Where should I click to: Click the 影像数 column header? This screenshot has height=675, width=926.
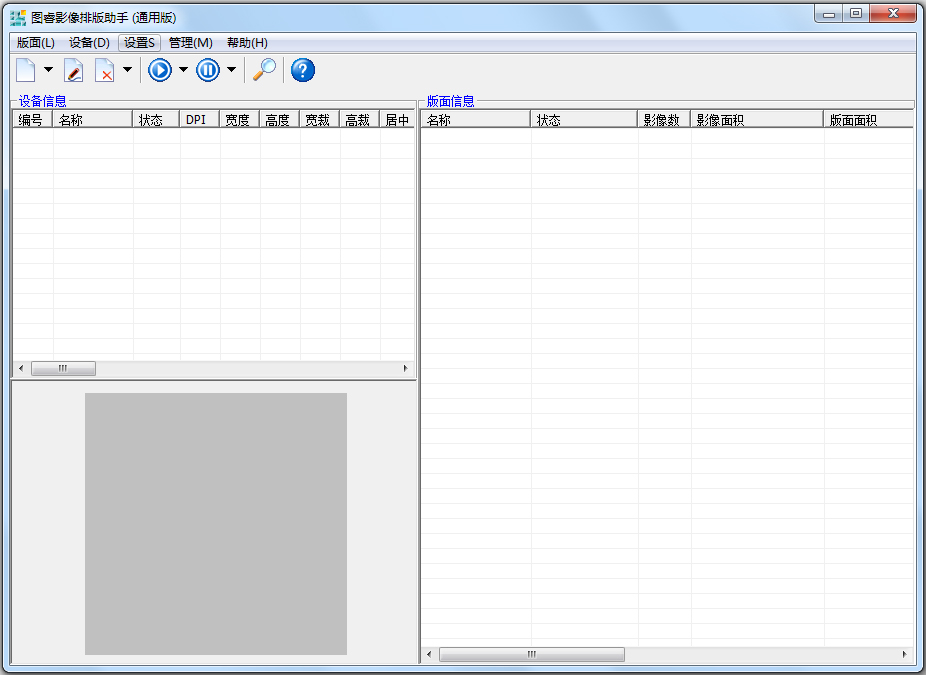(x=664, y=120)
